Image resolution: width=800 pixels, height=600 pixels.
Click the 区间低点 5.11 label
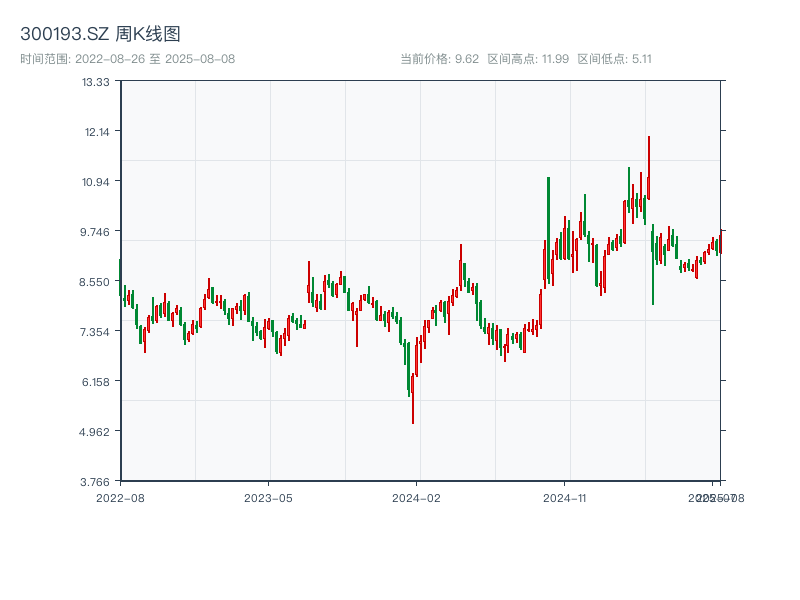click(614, 59)
